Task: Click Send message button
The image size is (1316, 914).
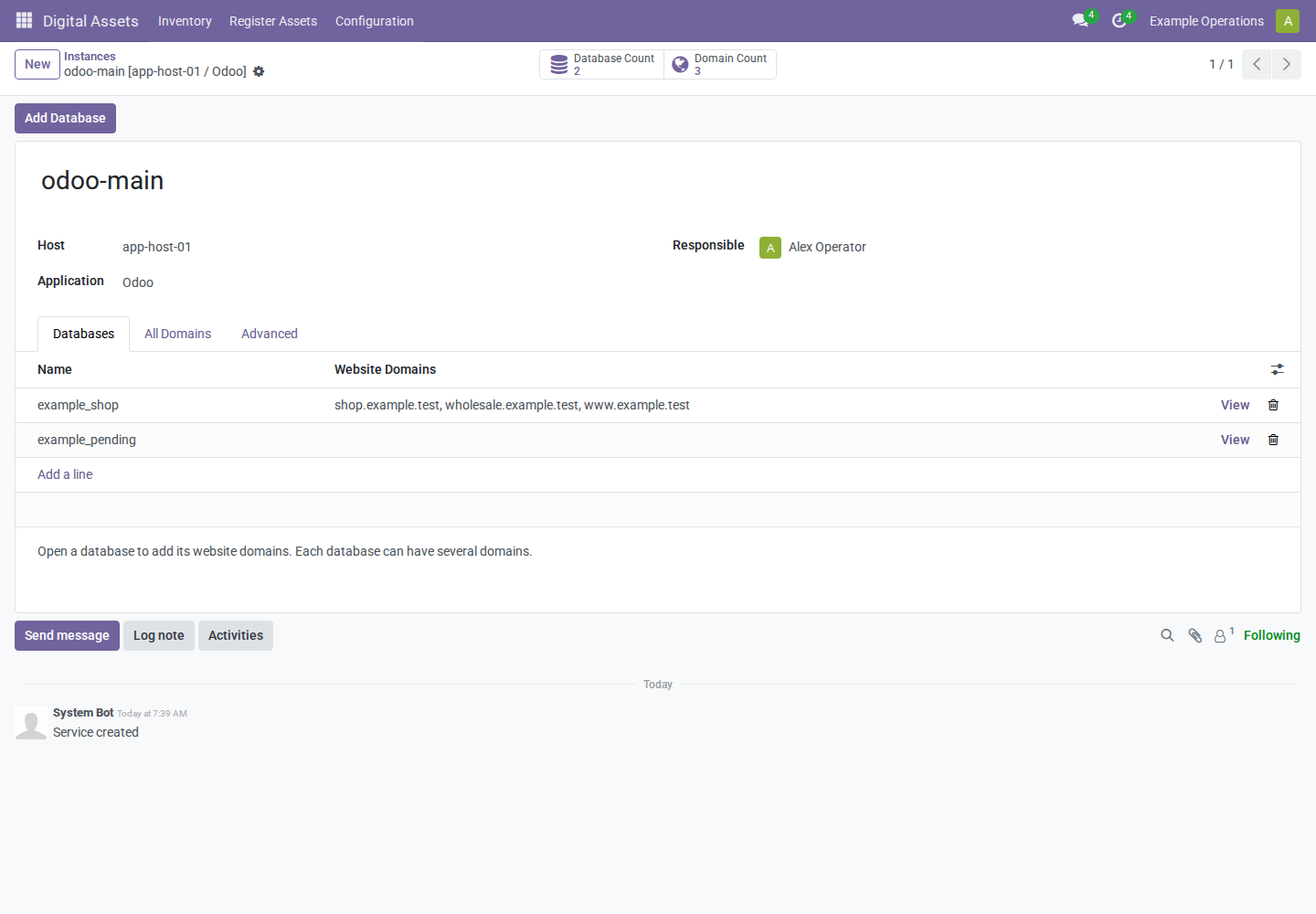Action: point(67,635)
